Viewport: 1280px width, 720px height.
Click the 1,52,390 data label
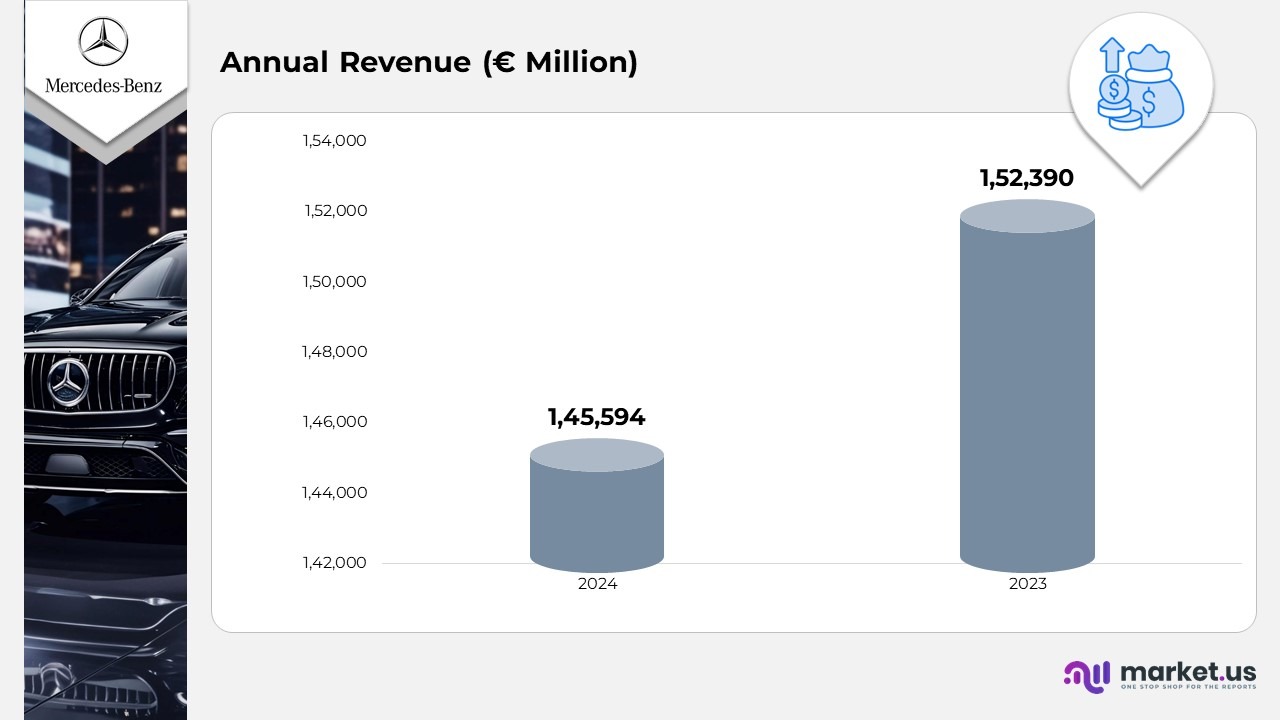pos(1026,179)
